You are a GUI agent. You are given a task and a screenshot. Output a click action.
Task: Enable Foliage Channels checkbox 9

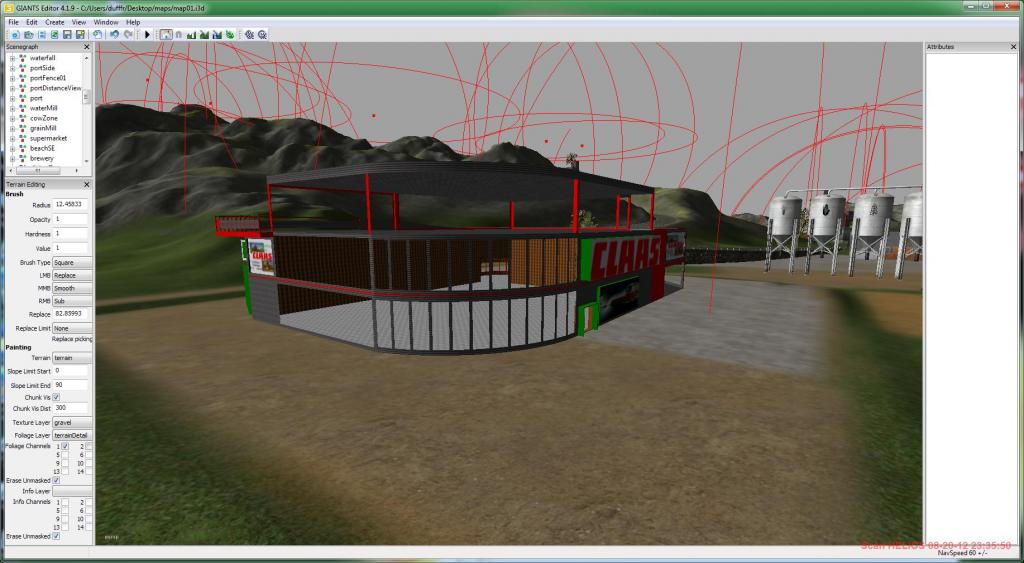[65, 462]
